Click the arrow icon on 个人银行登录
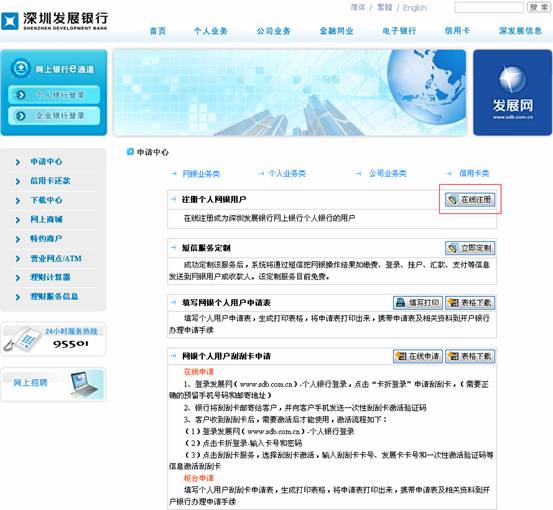553x510 pixels. 20,95
